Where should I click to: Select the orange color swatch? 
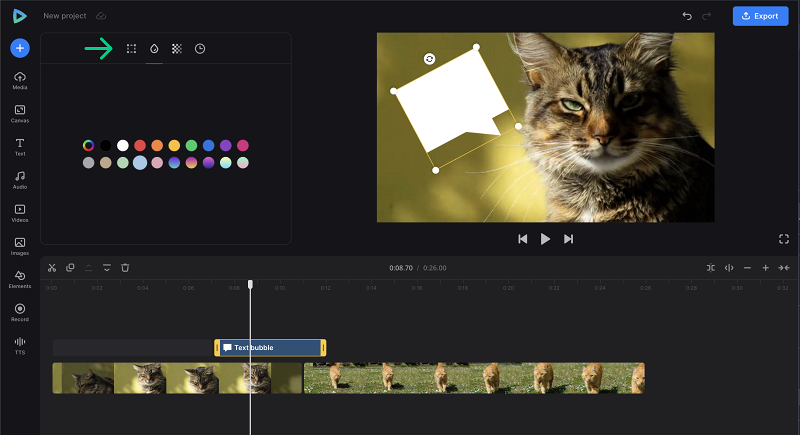click(157, 145)
